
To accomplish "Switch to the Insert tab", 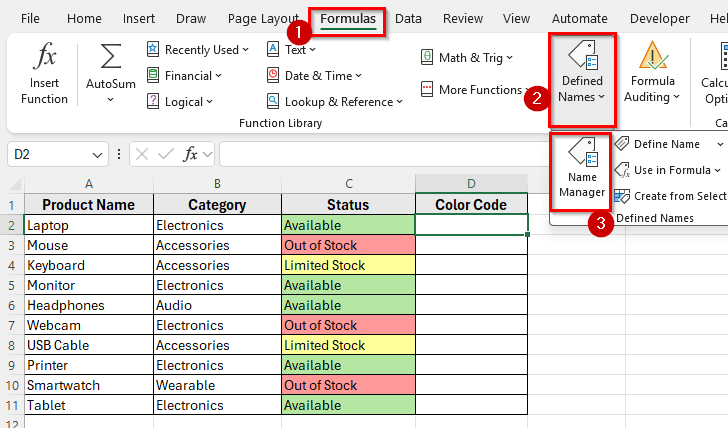I will [x=138, y=19].
